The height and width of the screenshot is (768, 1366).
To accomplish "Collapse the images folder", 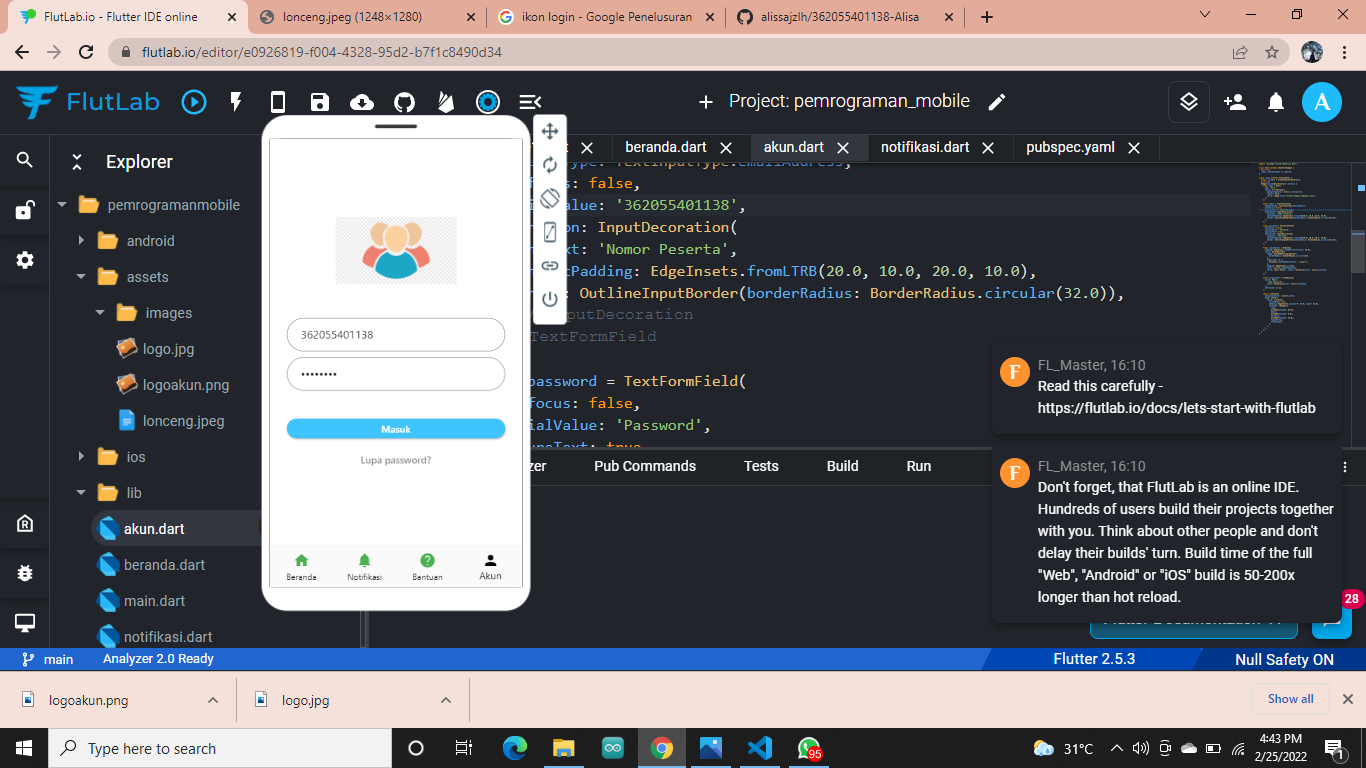I will (100, 313).
